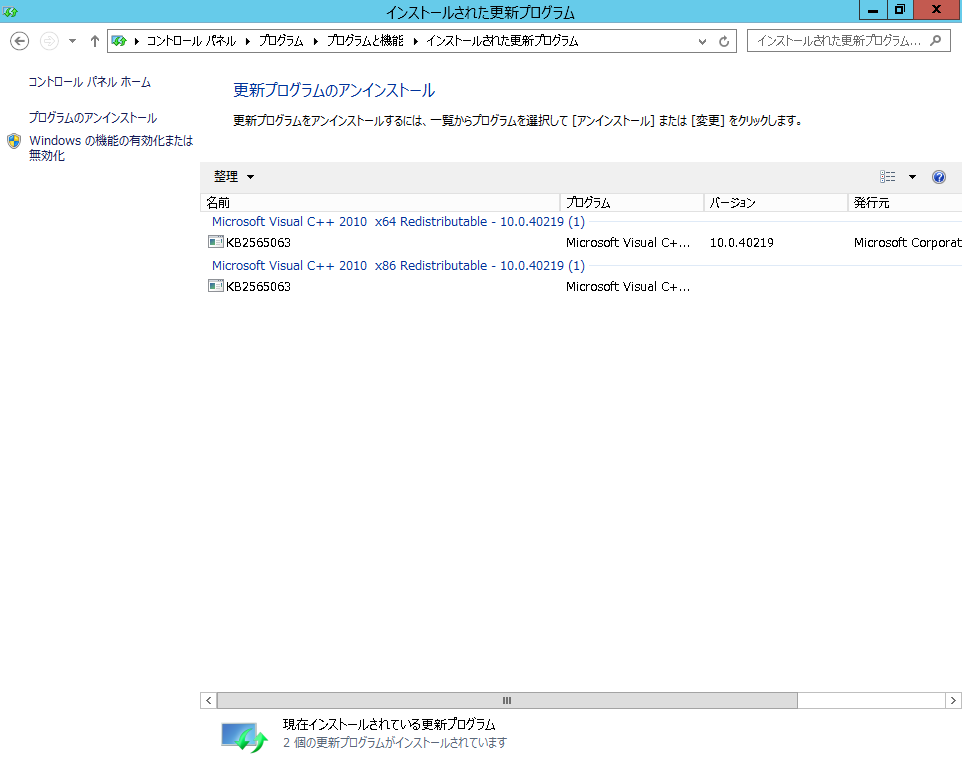The width and height of the screenshot is (962, 768).
Task: Sort by the 名前 column header
Action: pyautogui.click(x=380, y=202)
